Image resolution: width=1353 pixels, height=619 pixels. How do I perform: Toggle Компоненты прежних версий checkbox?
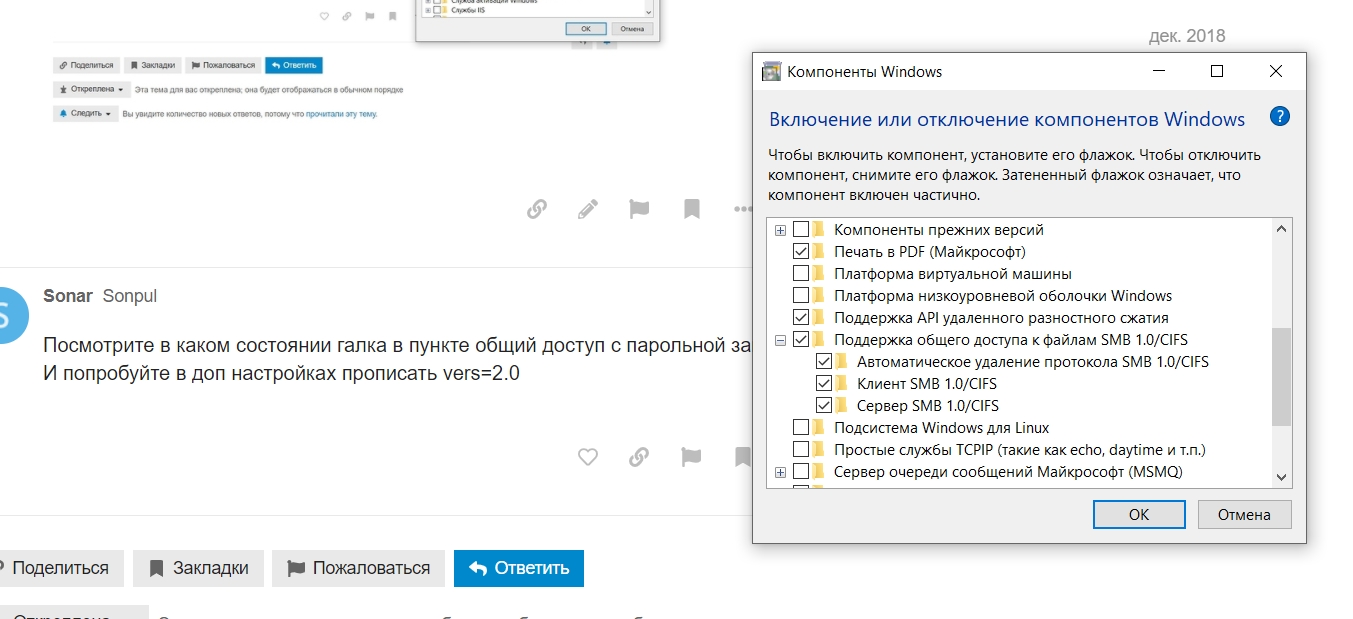click(801, 230)
